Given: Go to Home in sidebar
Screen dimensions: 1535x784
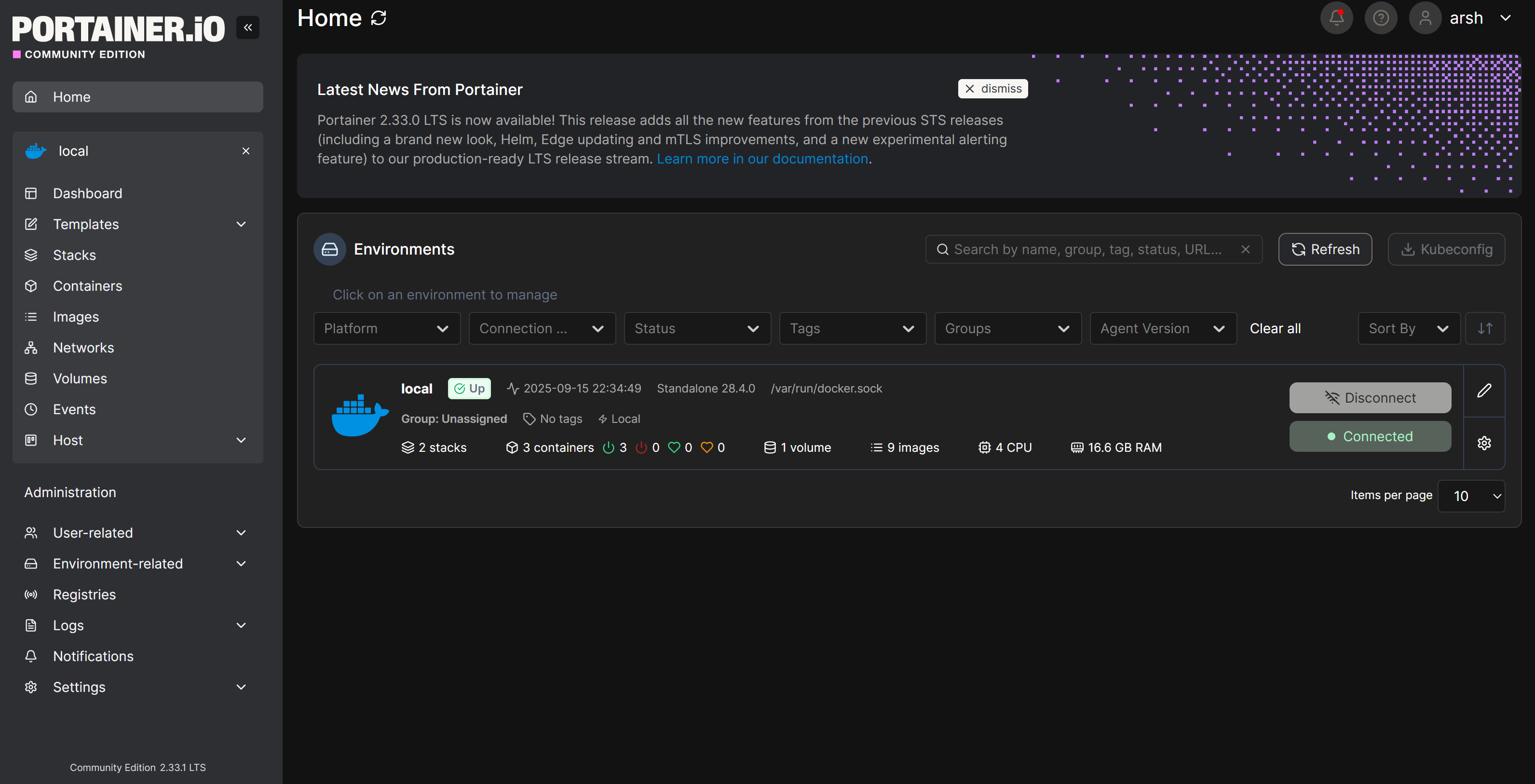Looking at the screenshot, I should coord(137,97).
